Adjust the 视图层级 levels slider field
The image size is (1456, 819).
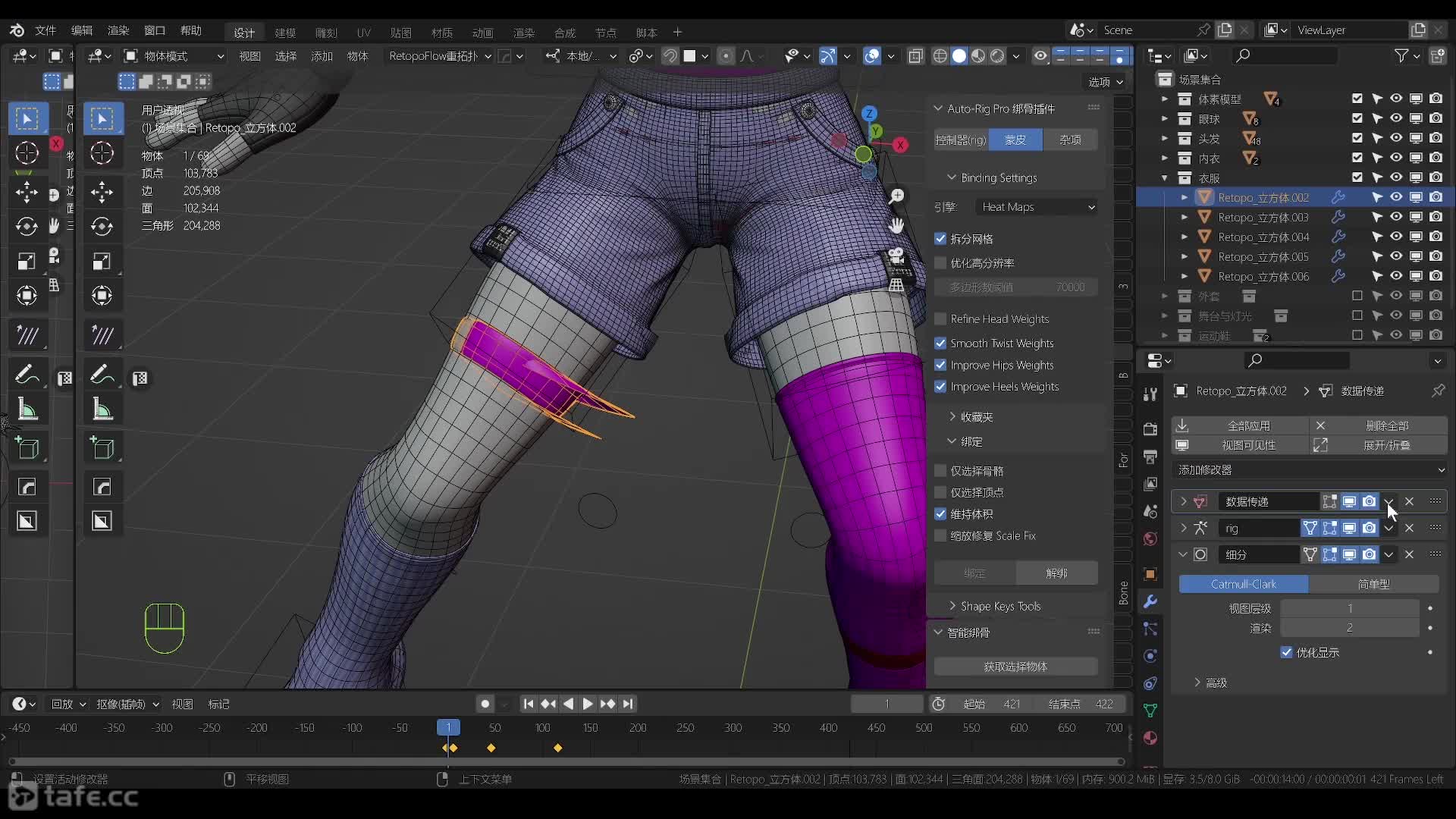pyautogui.click(x=1350, y=608)
